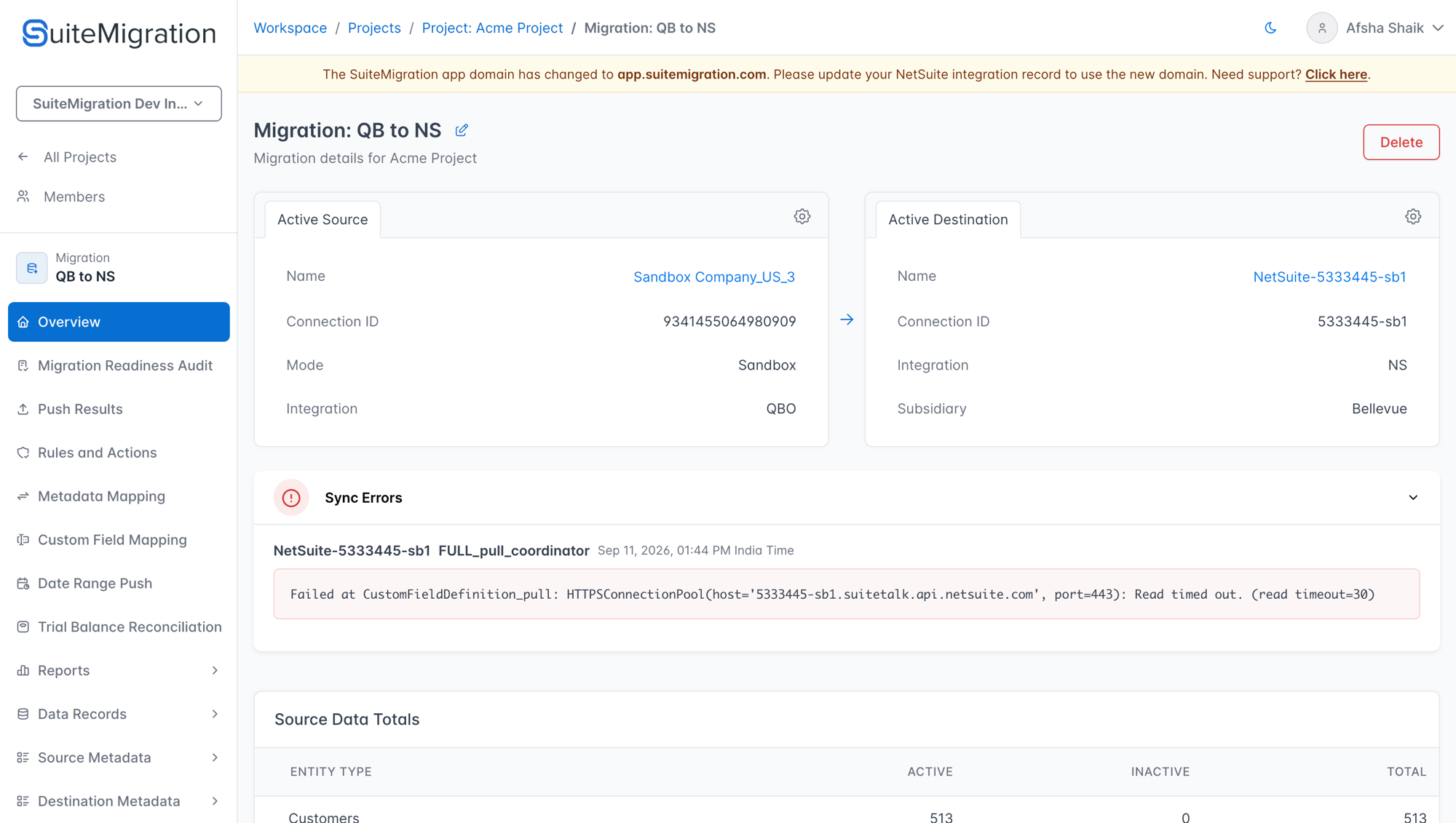Open Sandbox Company_US_3 source link
1456x823 pixels.
[713, 277]
